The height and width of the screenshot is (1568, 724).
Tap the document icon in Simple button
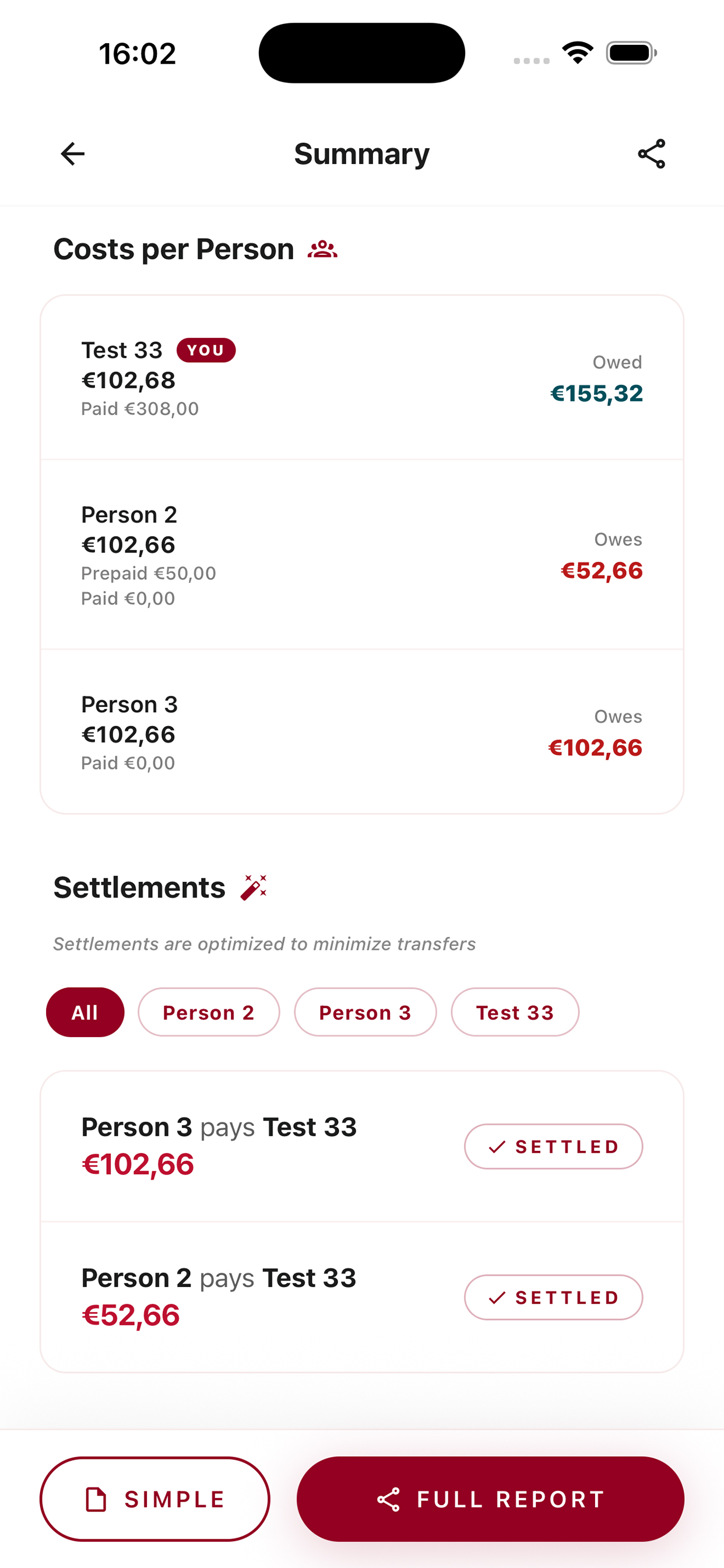coord(96,1499)
